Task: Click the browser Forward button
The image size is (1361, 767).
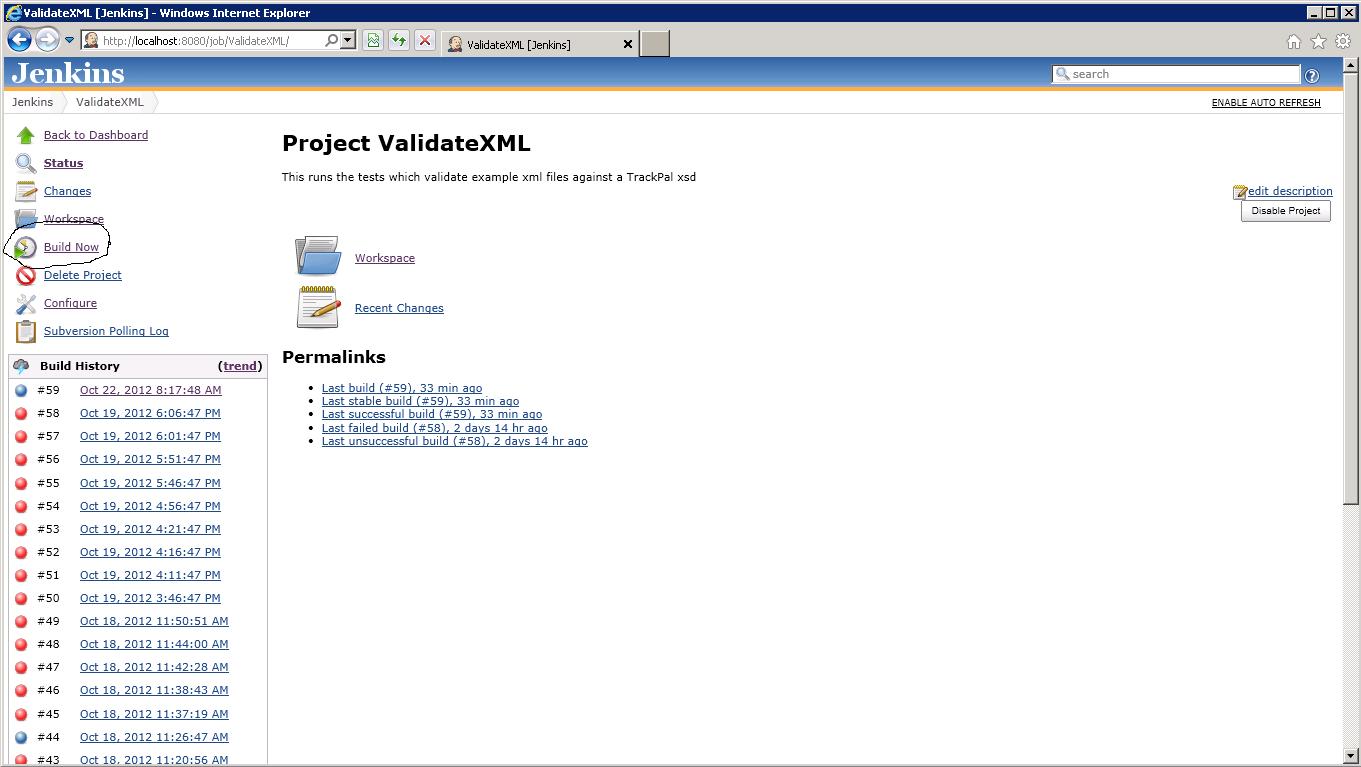Action: click(47, 40)
